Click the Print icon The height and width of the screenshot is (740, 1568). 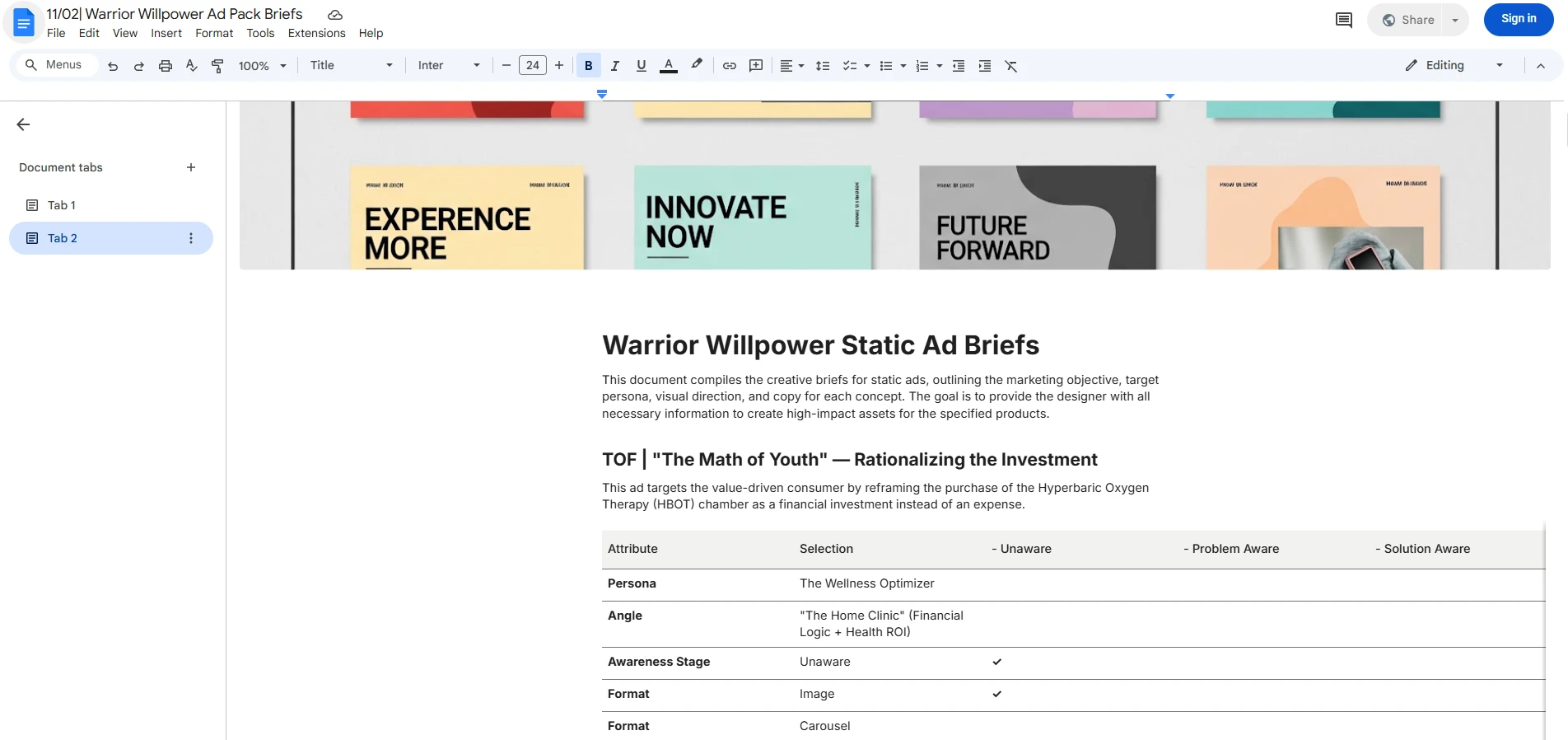point(166,66)
